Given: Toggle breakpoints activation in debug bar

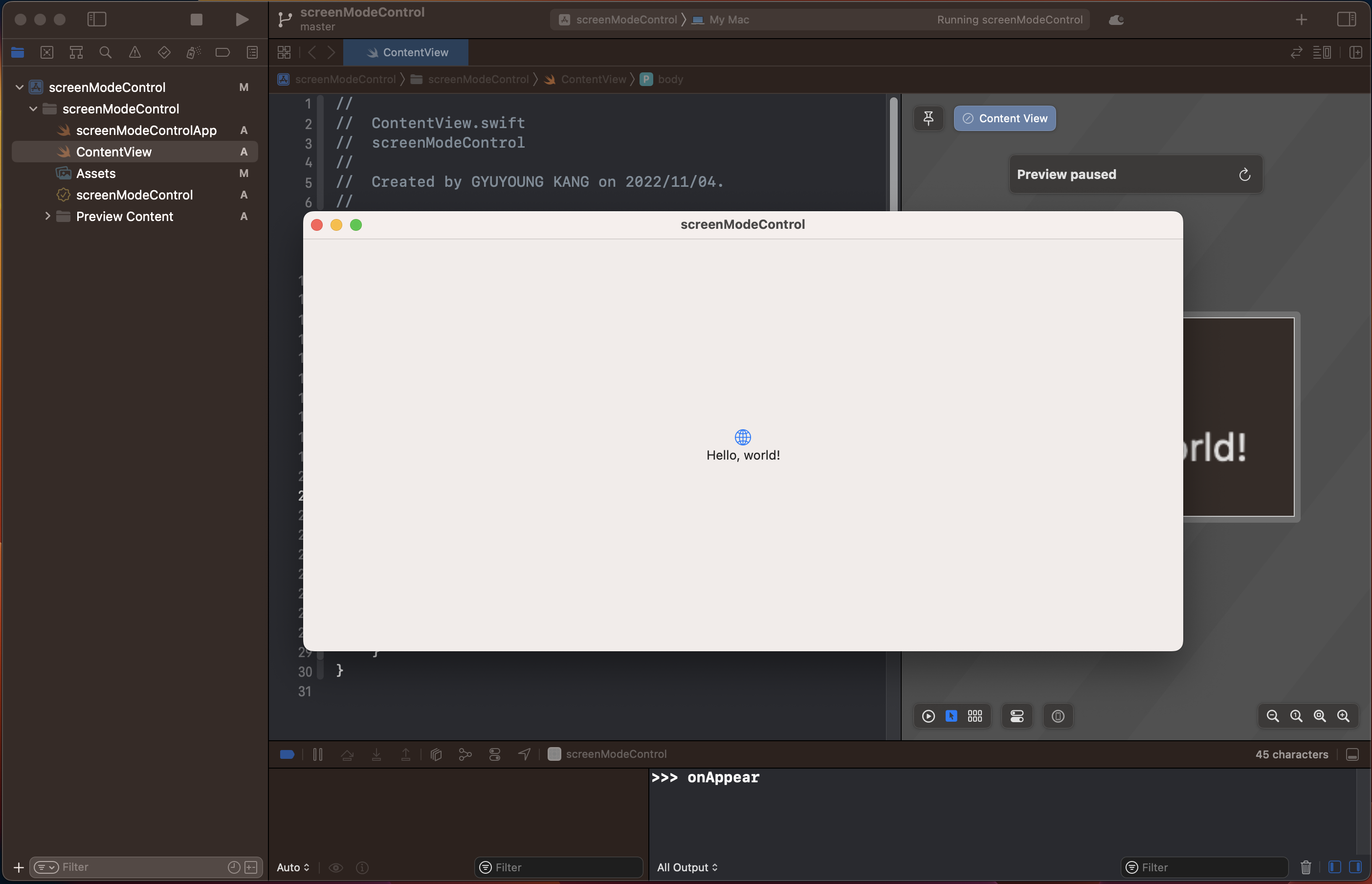Looking at the screenshot, I should pos(287,754).
